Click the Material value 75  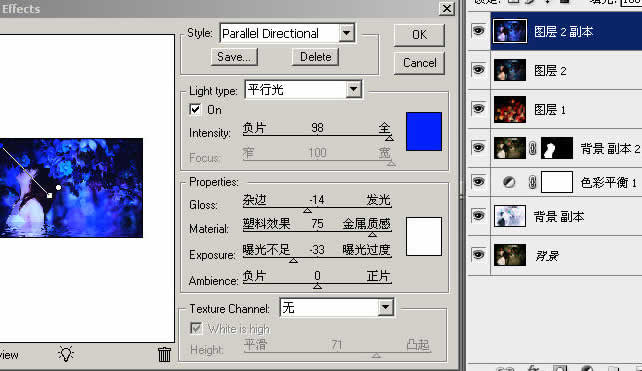317,224
